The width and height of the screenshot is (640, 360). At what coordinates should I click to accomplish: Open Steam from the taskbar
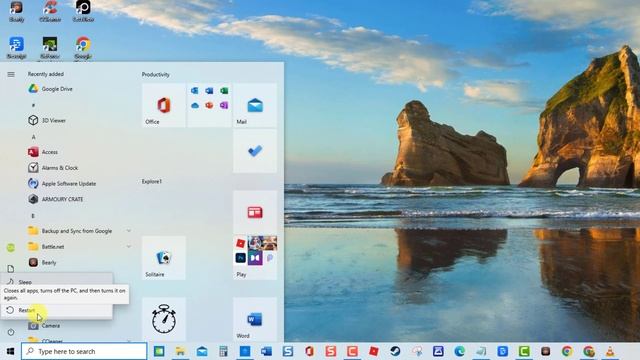coord(395,351)
